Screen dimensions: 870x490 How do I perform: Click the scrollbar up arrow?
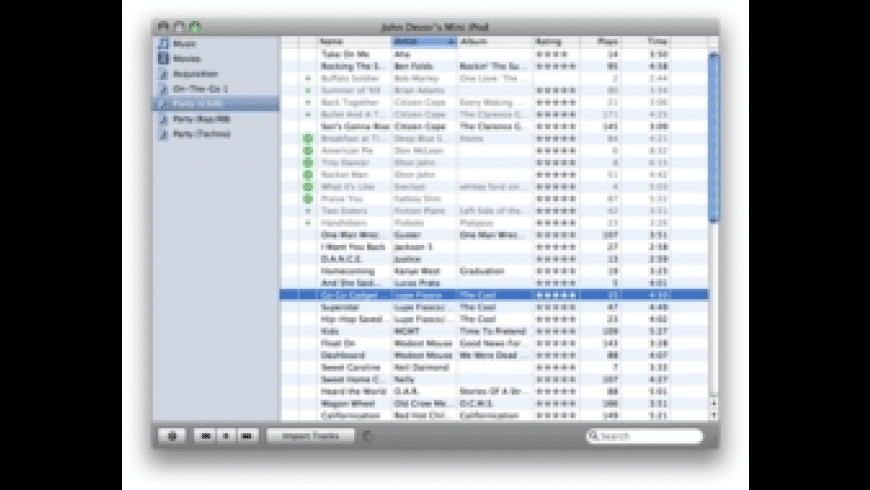(714, 403)
